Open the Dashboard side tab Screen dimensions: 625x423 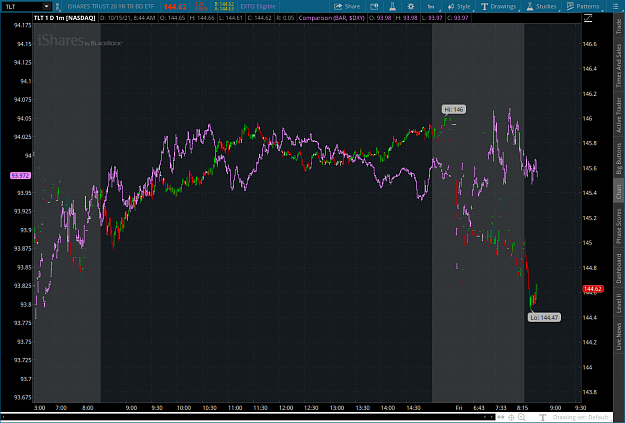tap(619, 268)
